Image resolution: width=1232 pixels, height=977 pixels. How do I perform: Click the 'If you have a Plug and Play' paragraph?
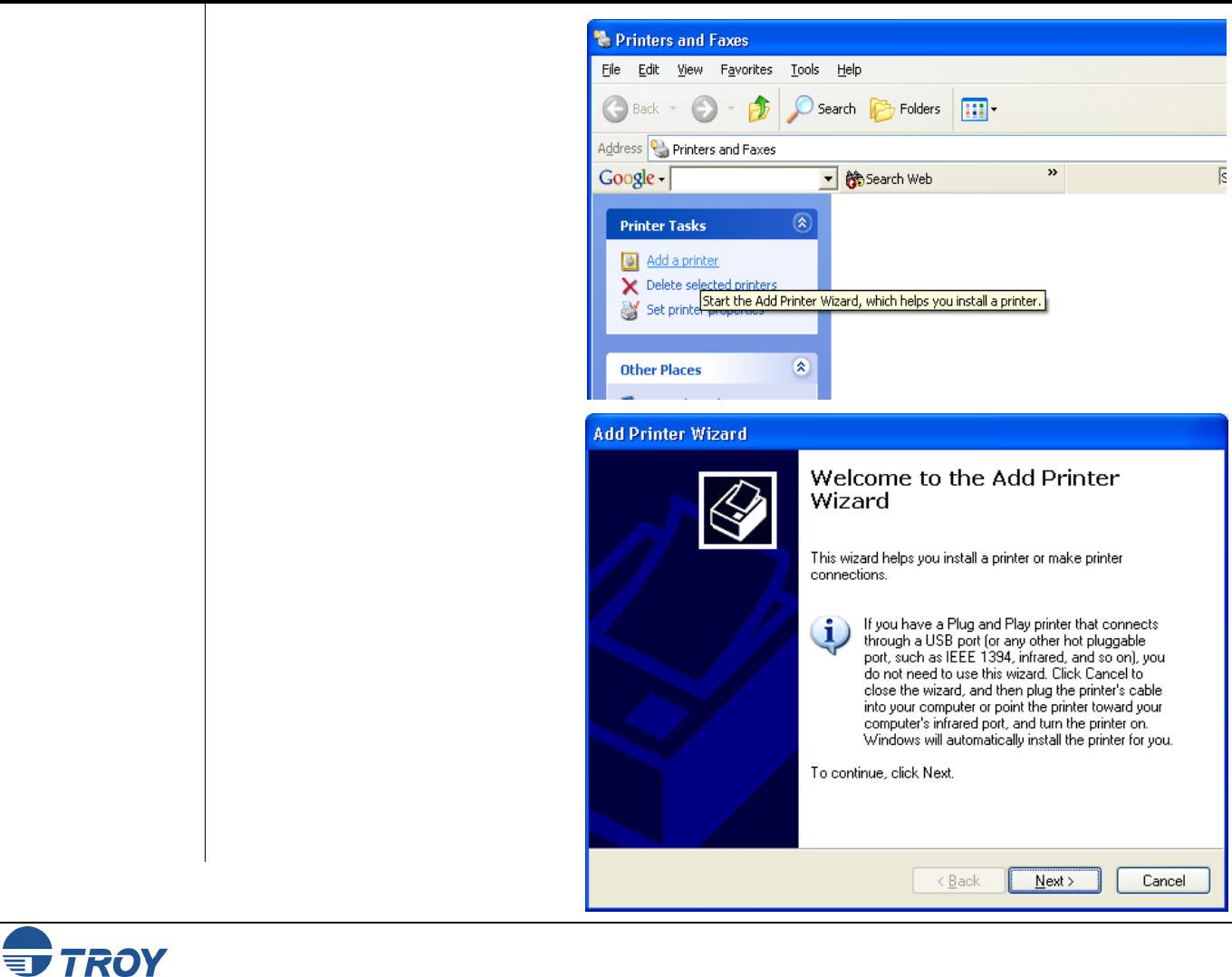tap(1017, 682)
